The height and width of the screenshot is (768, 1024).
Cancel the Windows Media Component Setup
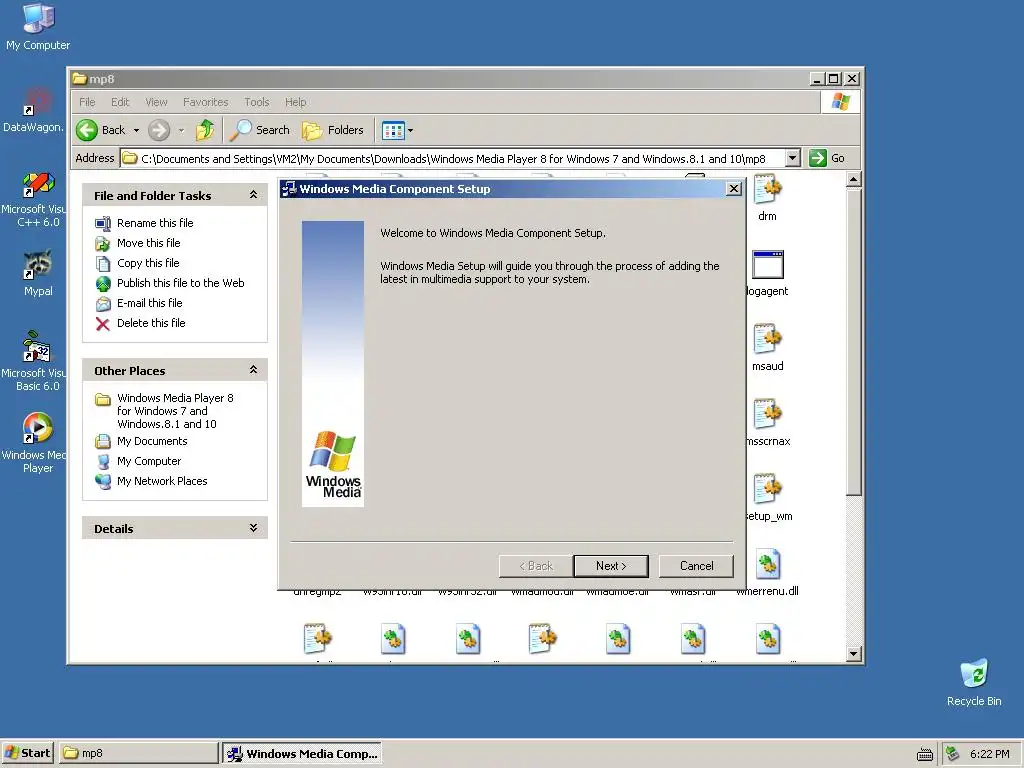coord(696,566)
